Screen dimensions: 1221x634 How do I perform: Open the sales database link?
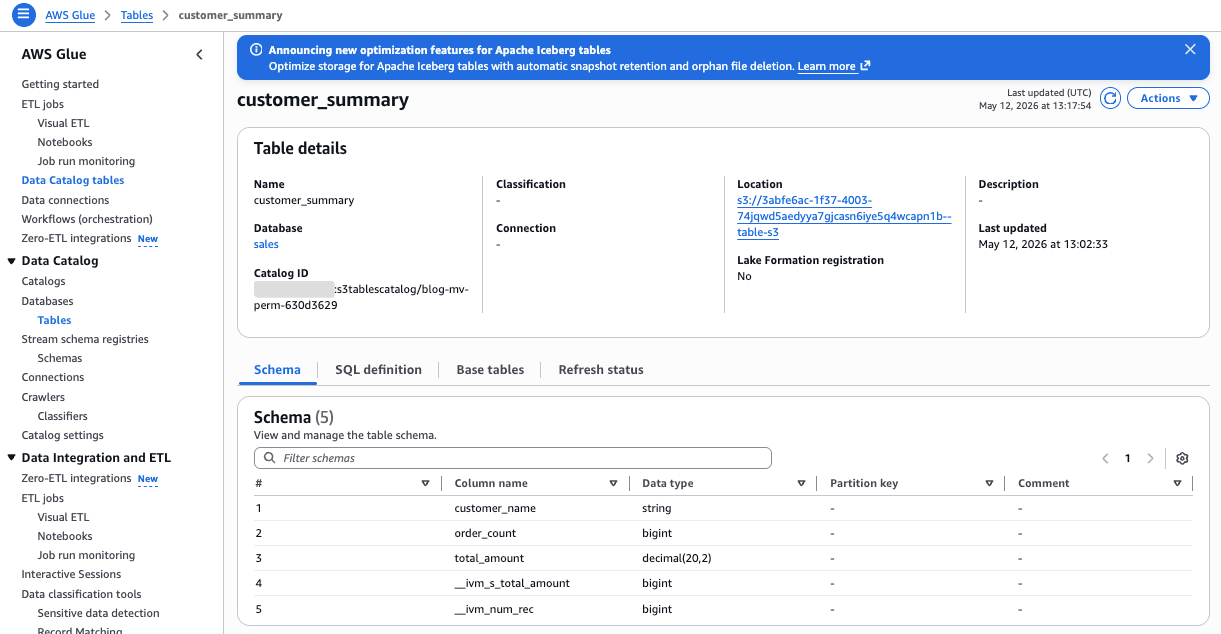(266, 244)
